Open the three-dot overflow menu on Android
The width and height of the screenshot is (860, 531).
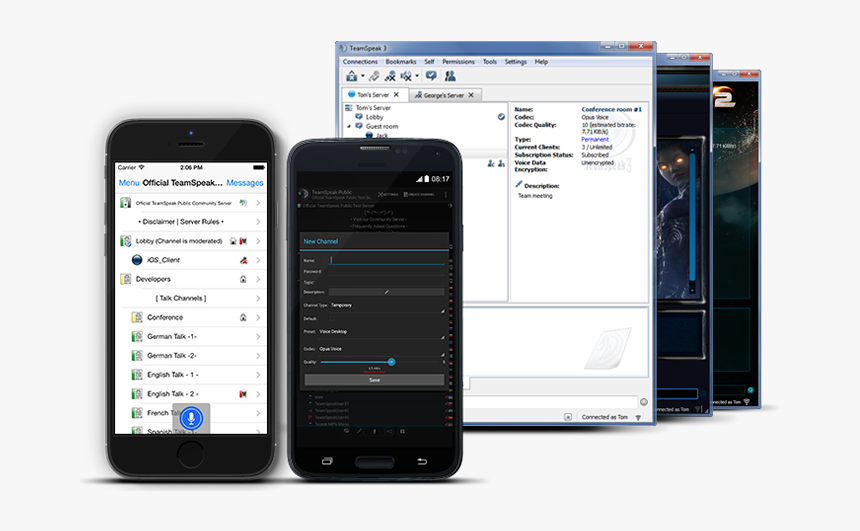(x=445, y=194)
